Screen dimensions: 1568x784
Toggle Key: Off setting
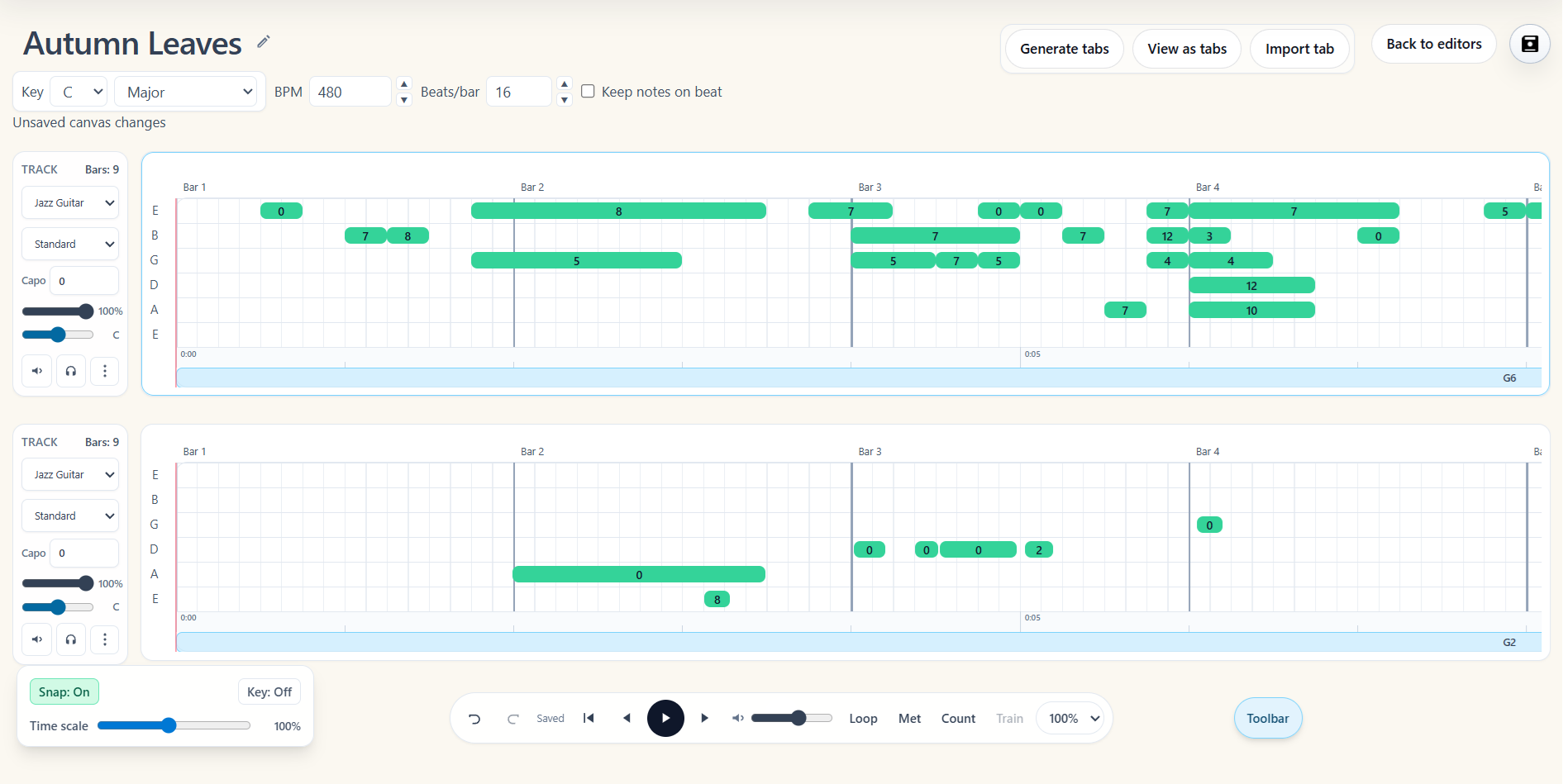tap(269, 692)
